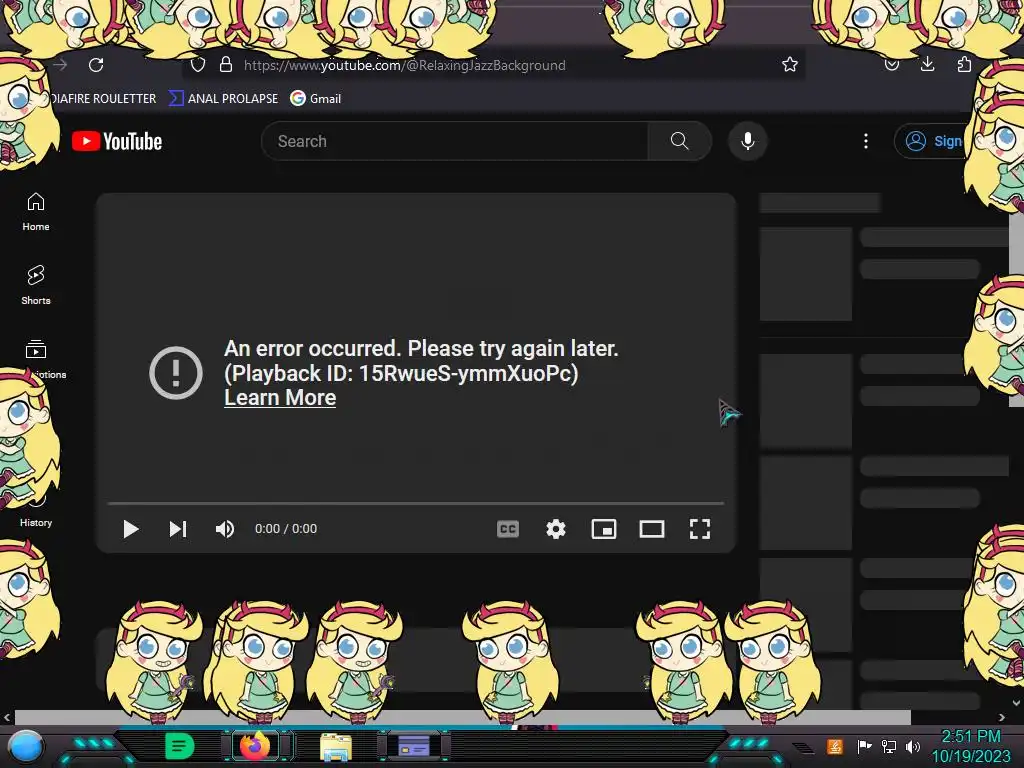This screenshot has height=768, width=1024.
Task: Open the browser downloads arrow icon
Action: pos(927,64)
